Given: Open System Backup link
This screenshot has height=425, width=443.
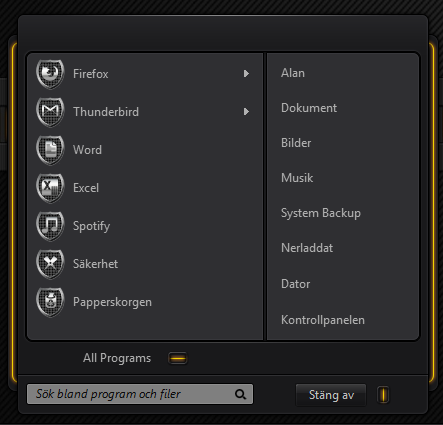Looking at the screenshot, I should [x=321, y=213].
